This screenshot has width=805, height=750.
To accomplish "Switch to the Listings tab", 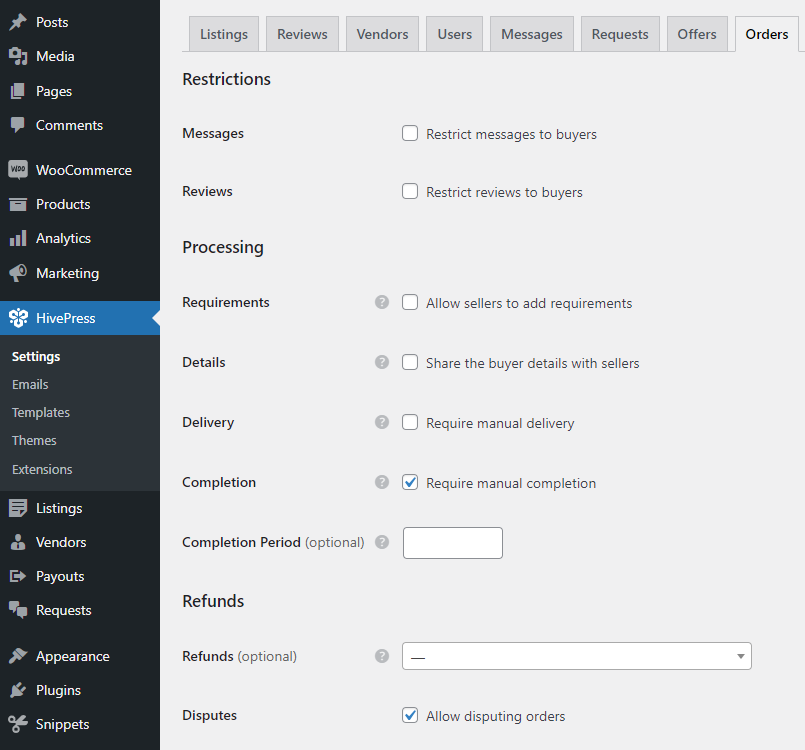I will click(x=224, y=34).
